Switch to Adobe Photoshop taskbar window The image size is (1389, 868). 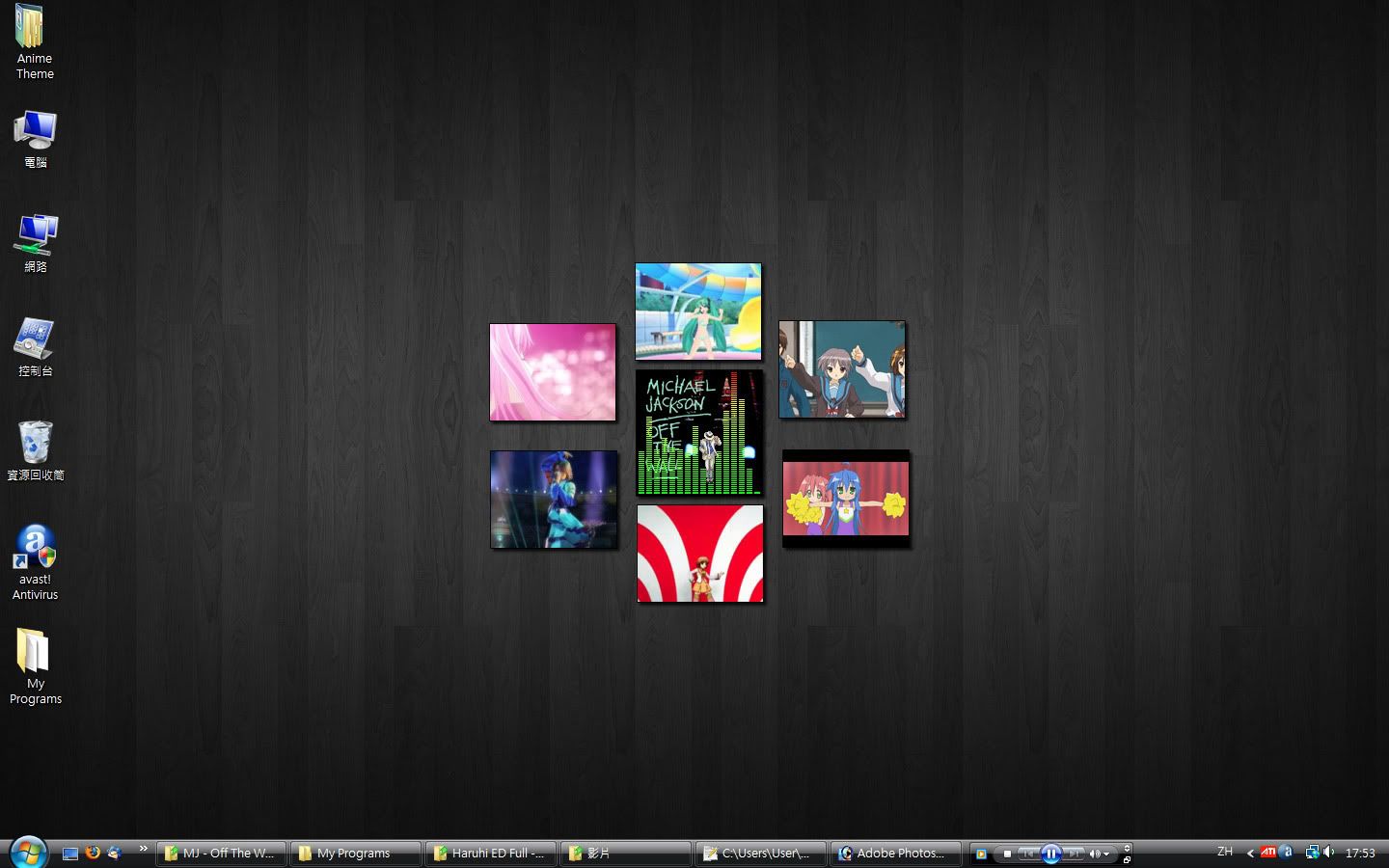[896, 853]
